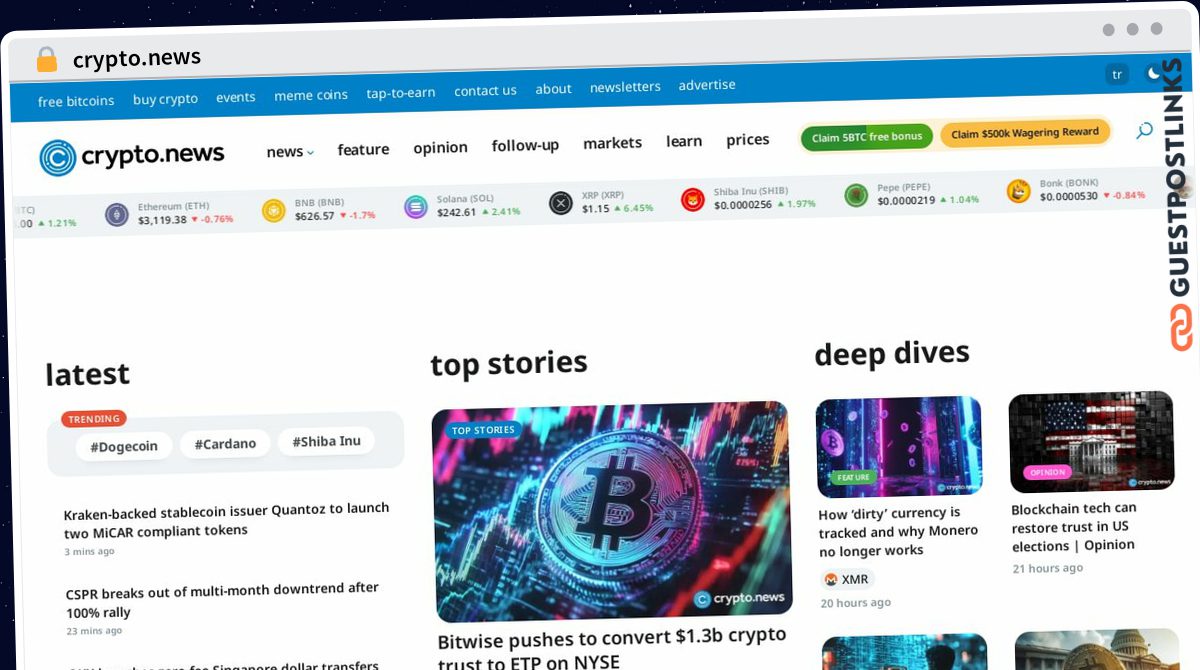Follow the buy crypto link

165,99
